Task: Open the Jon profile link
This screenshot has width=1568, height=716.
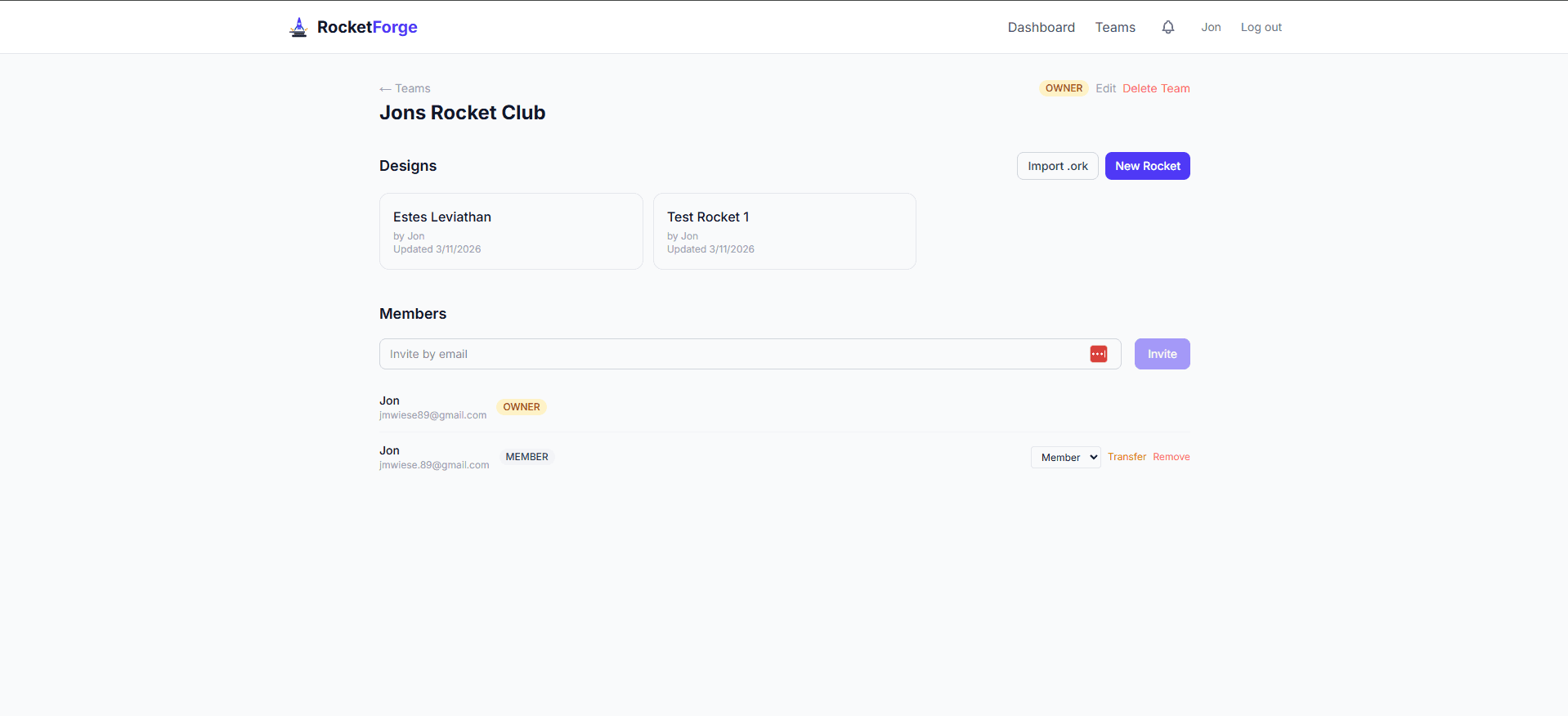Action: click(1211, 27)
